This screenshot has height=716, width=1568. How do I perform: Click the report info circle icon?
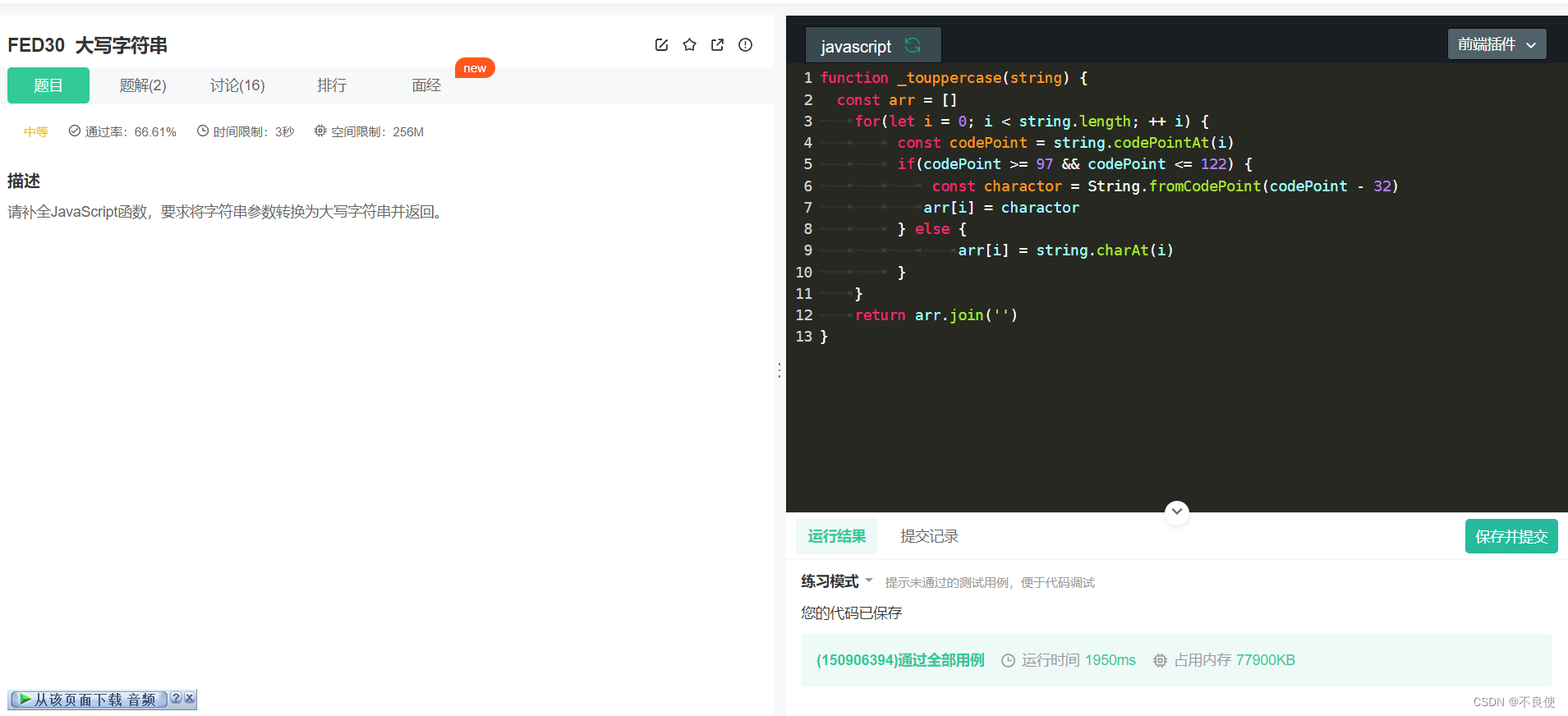[745, 45]
